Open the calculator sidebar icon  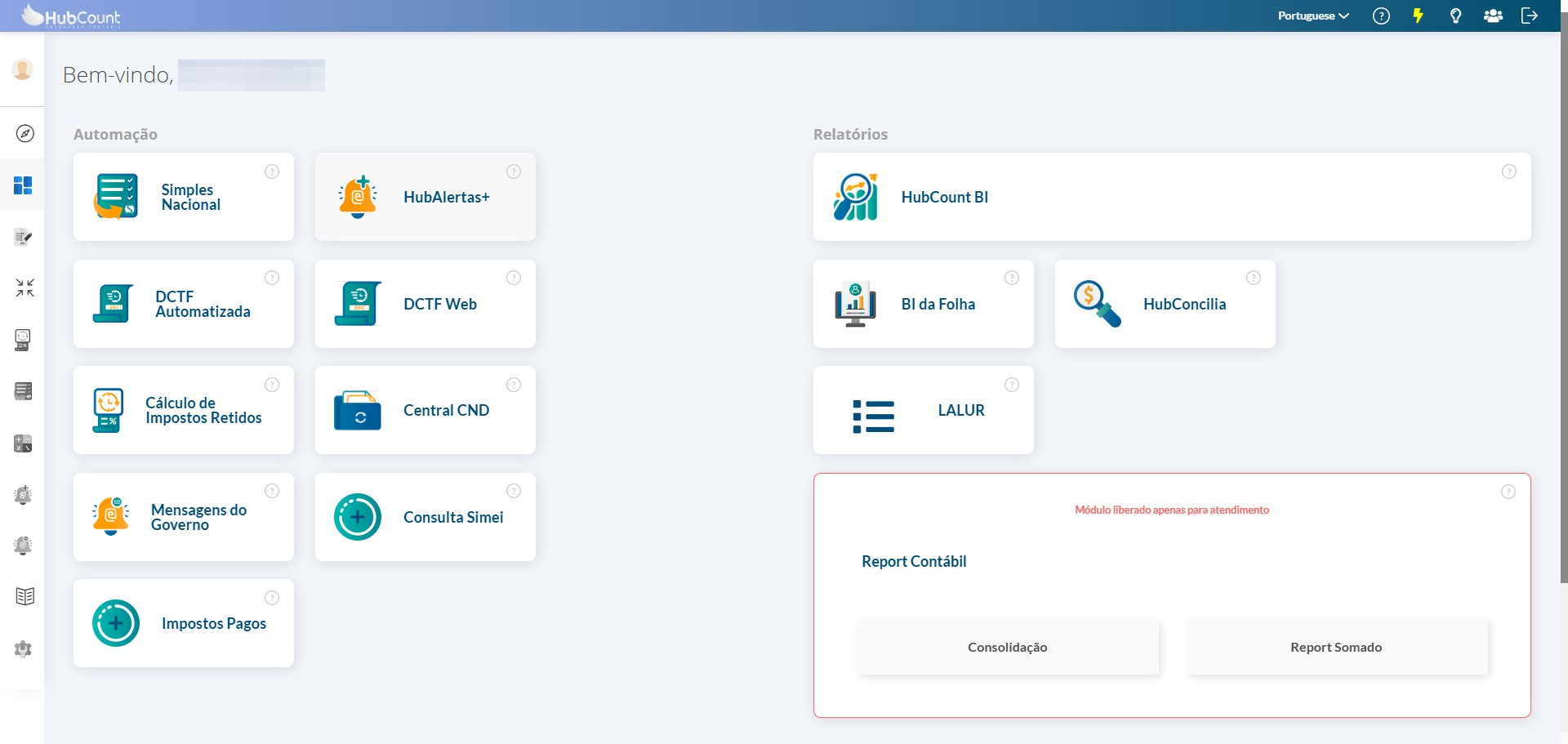[23, 443]
